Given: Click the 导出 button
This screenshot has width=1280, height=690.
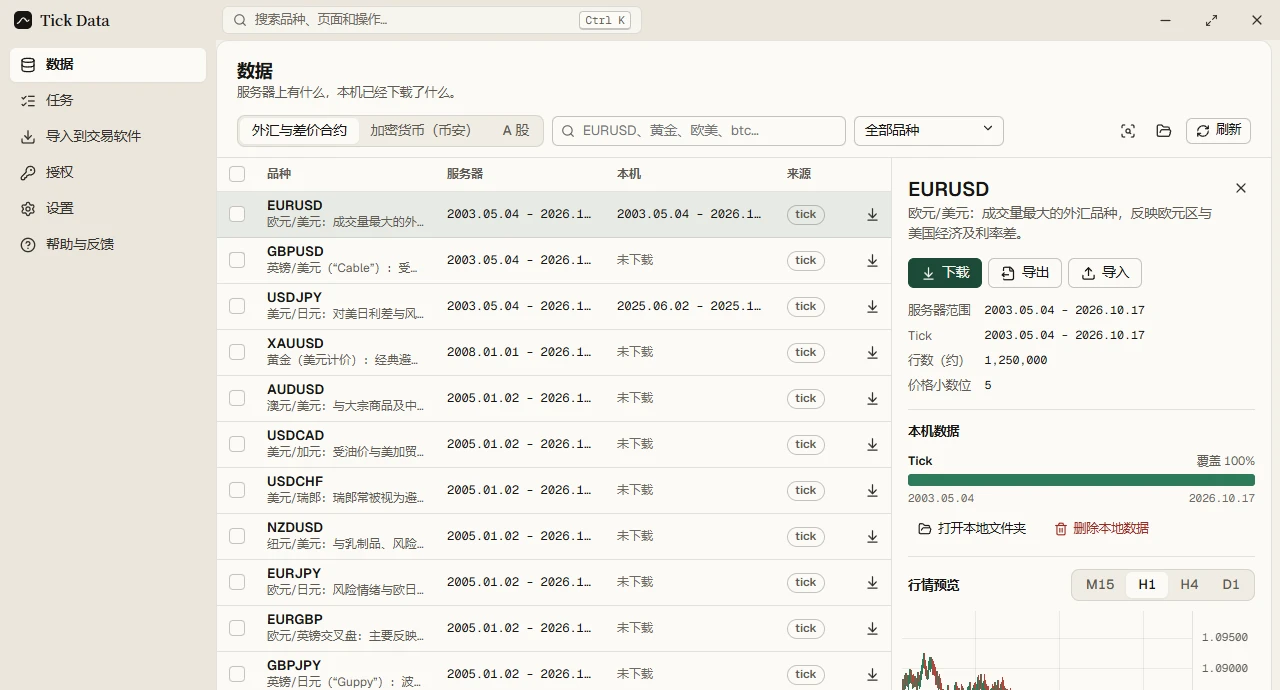Looking at the screenshot, I should [1025, 273].
